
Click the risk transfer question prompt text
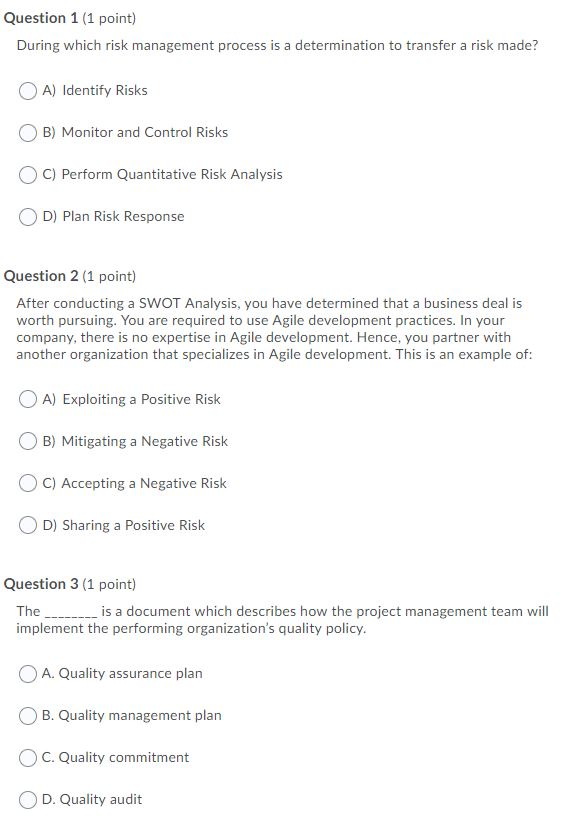(276, 44)
